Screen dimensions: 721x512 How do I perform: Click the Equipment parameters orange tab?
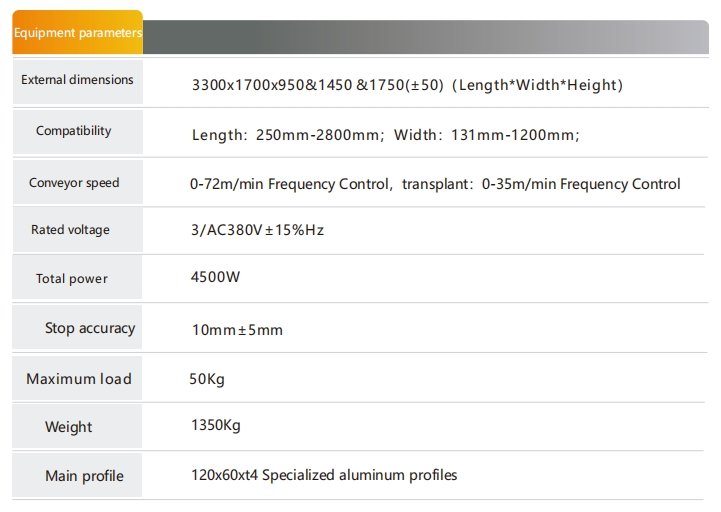pyautogui.click(x=77, y=33)
